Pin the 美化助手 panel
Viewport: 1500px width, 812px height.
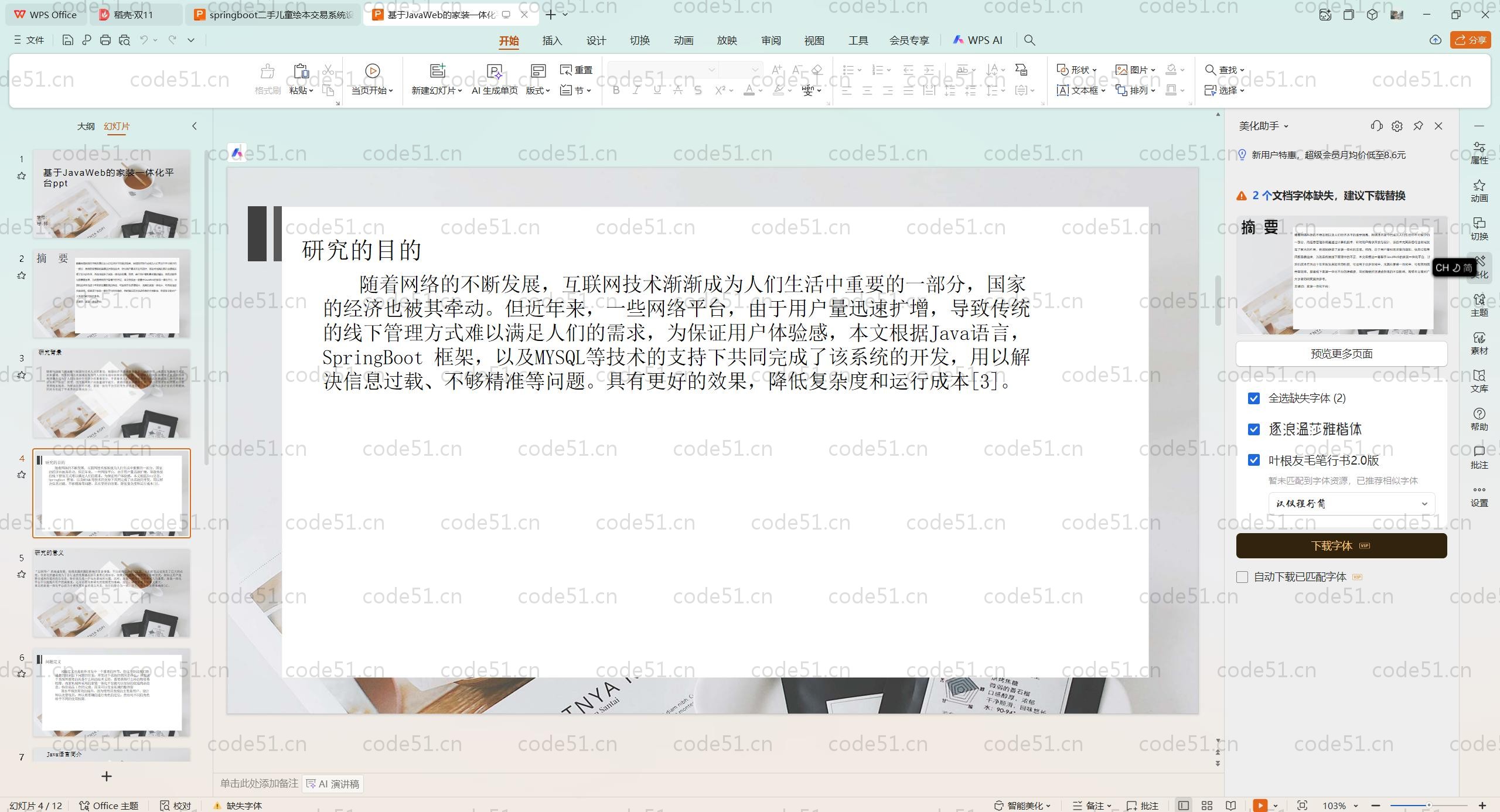pos(1418,126)
